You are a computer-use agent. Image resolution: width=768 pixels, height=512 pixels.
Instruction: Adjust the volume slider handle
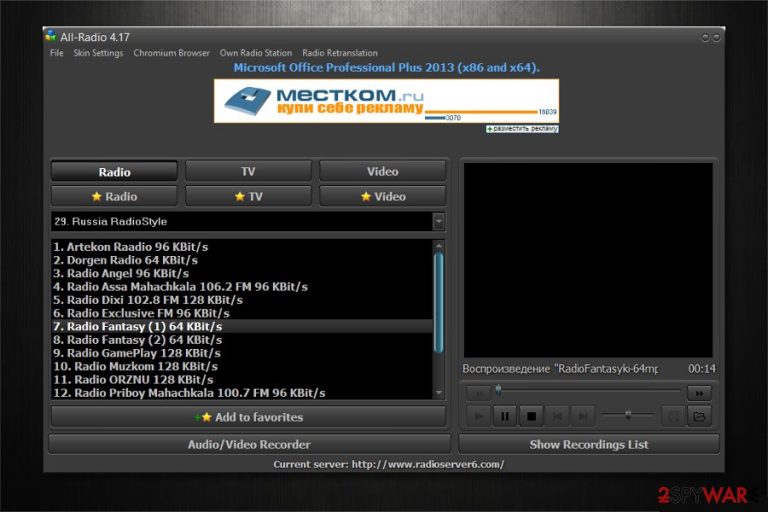[x=628, y=414]
